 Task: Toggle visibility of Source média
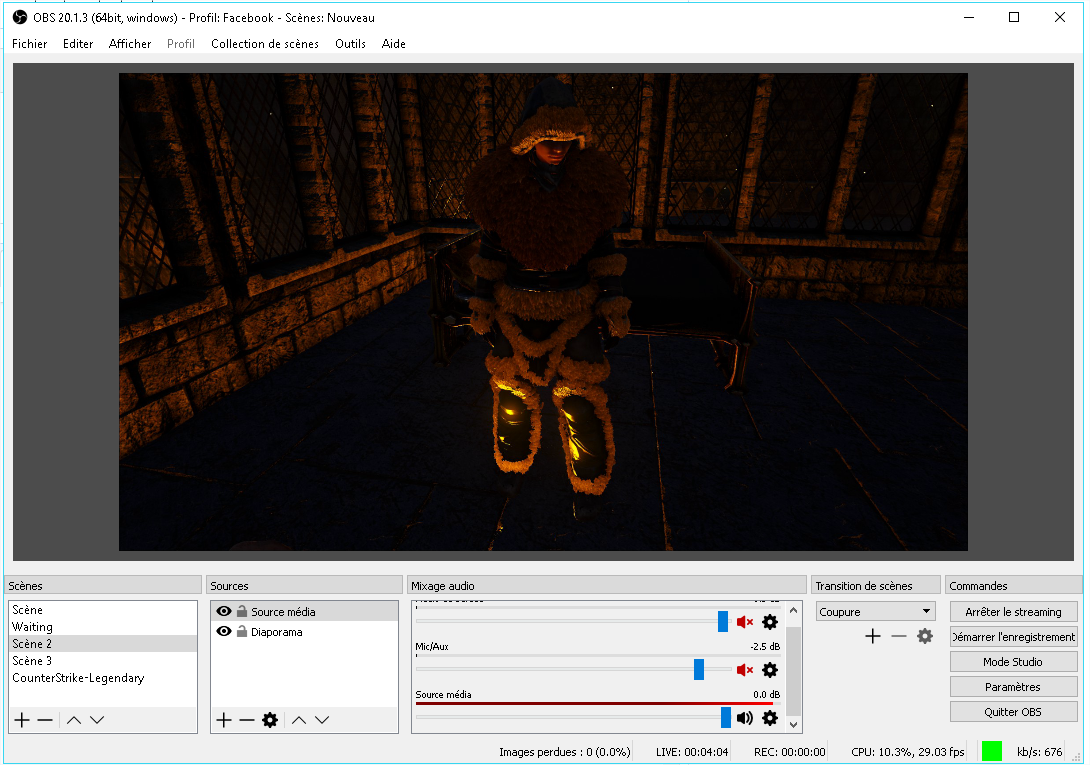click(224, 611)
